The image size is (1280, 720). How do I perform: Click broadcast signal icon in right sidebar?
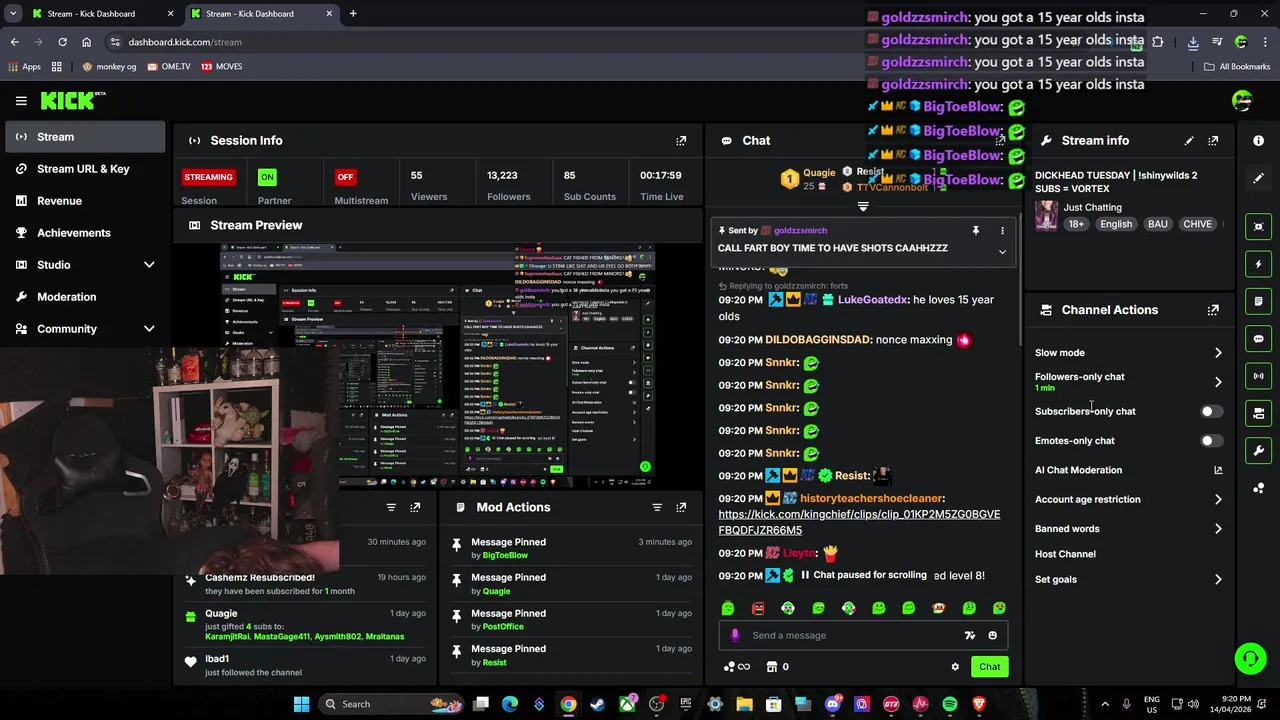(x=1258, y=376)
